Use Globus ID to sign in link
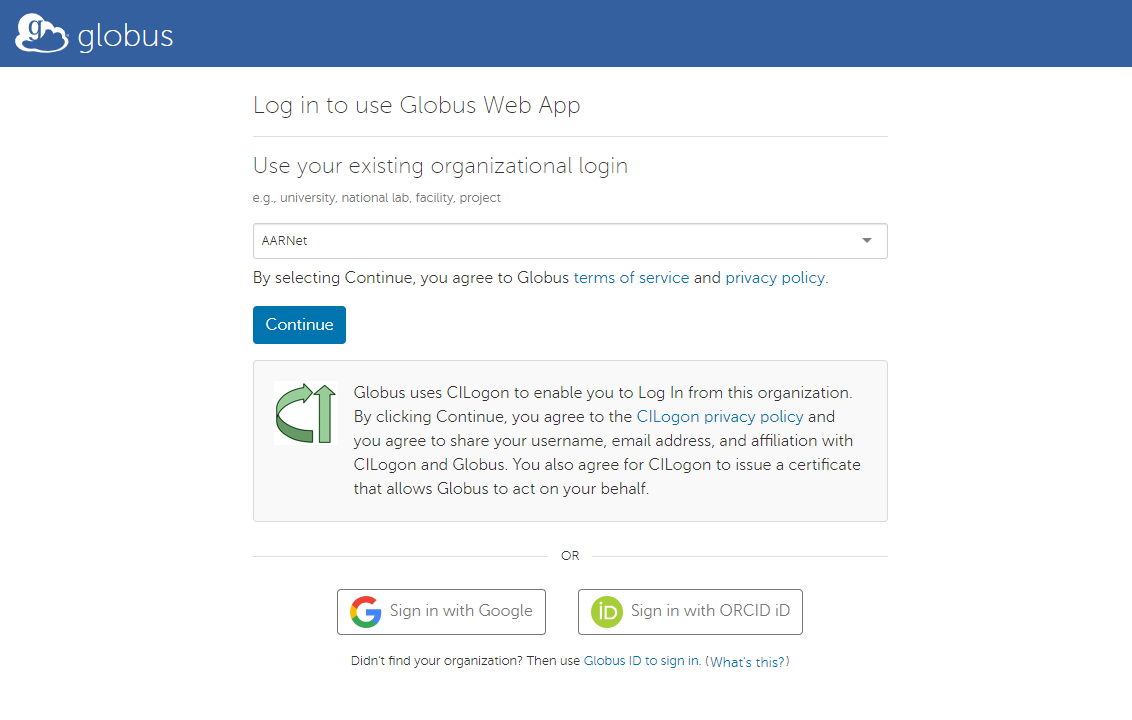This screenshot has width=1132, height=720. click(x=641, y=661)
